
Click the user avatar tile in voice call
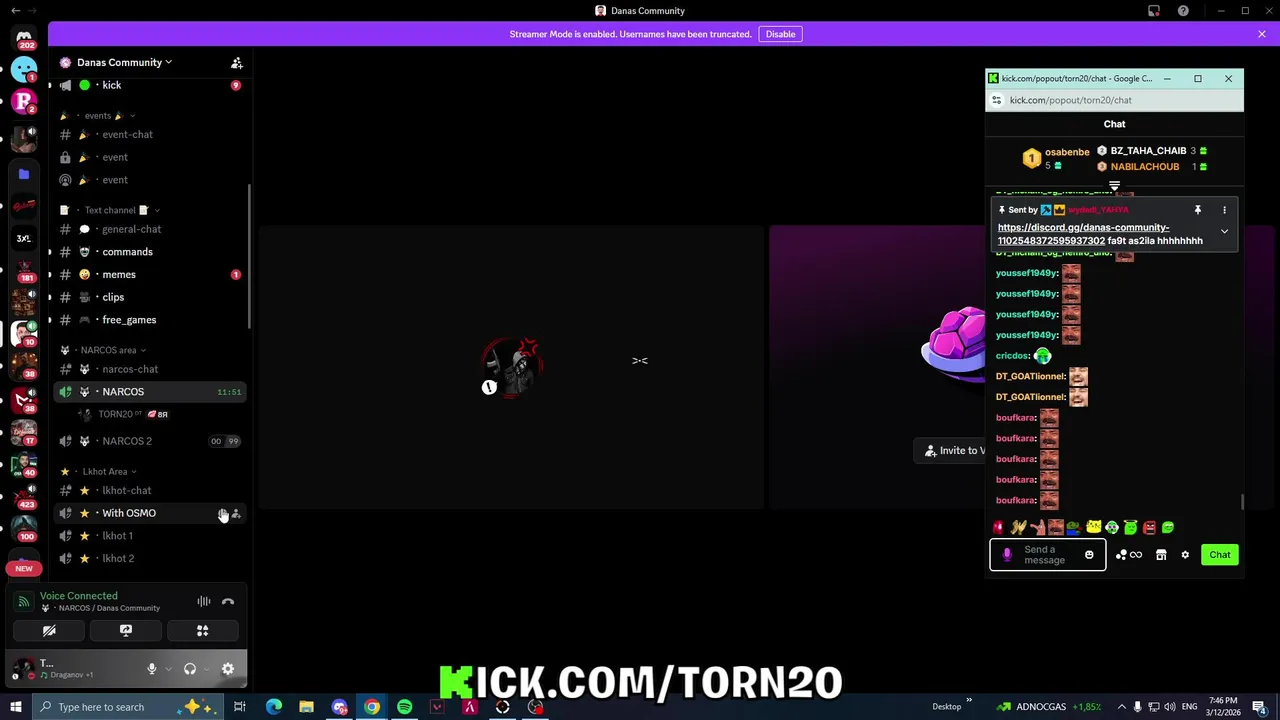pyautogui.click(x=511, y=367)
